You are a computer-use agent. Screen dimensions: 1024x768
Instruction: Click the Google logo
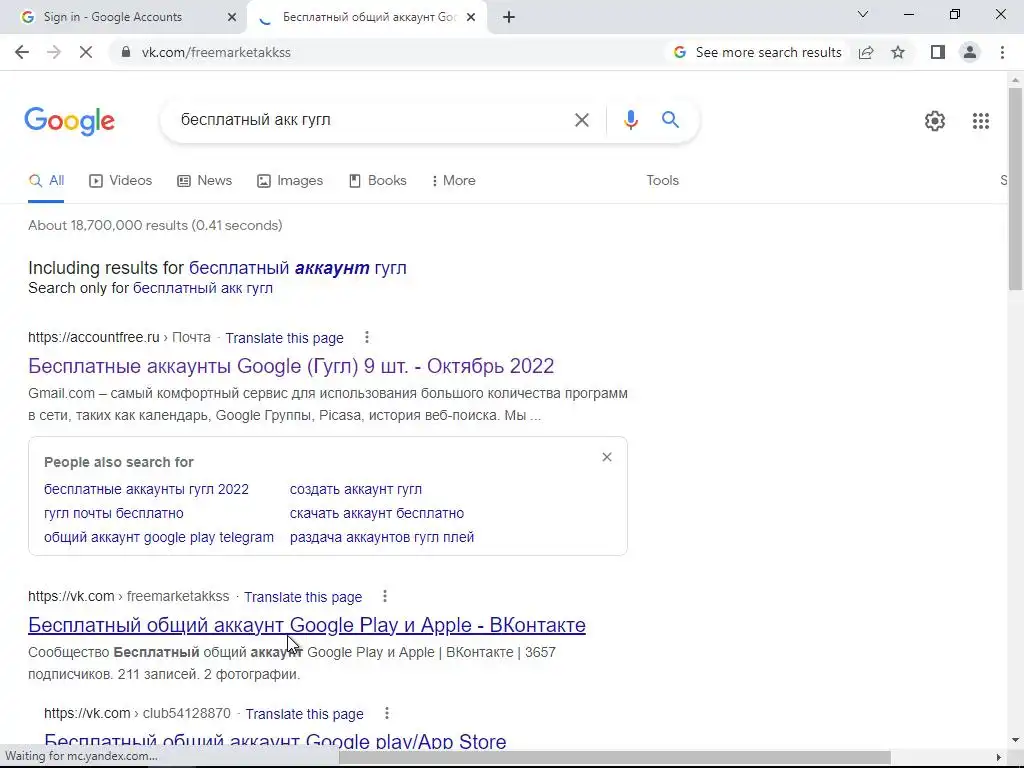click(70, 121)
